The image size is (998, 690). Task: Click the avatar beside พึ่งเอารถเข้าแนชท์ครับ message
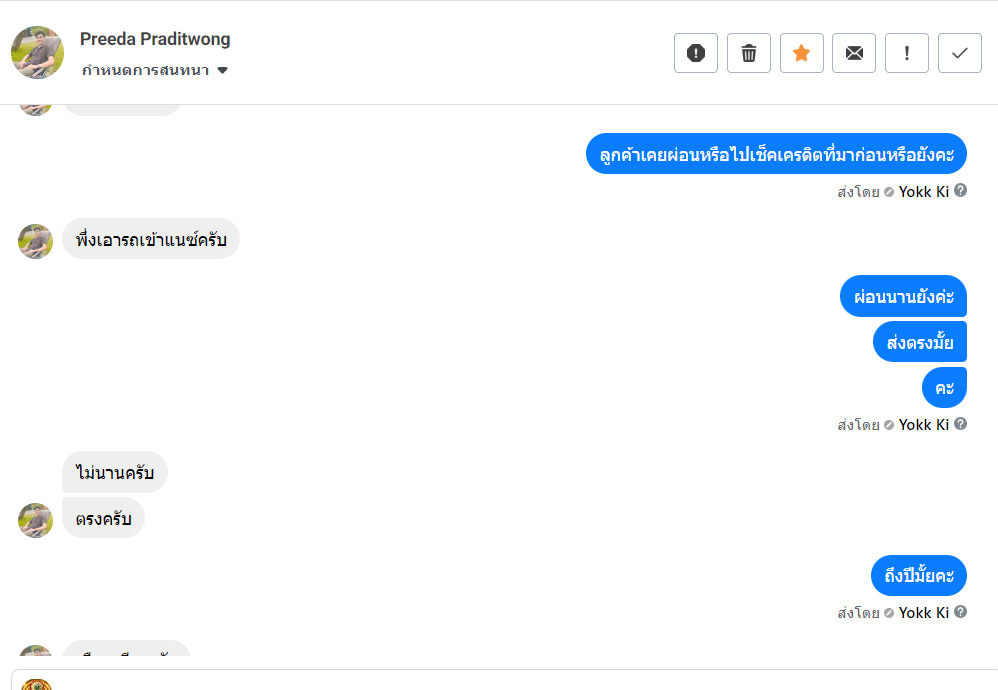click(x=35, y=241)
